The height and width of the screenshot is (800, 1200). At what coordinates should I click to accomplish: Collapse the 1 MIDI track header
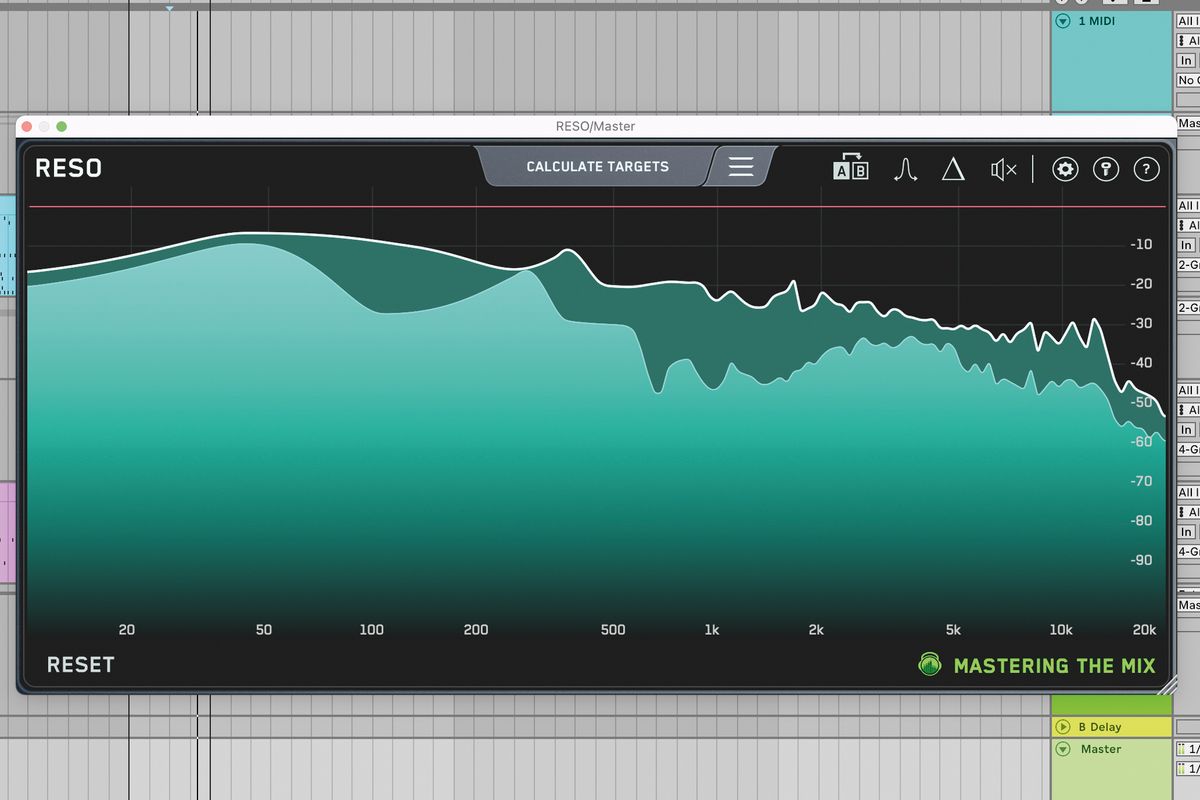pos(1062,21)
